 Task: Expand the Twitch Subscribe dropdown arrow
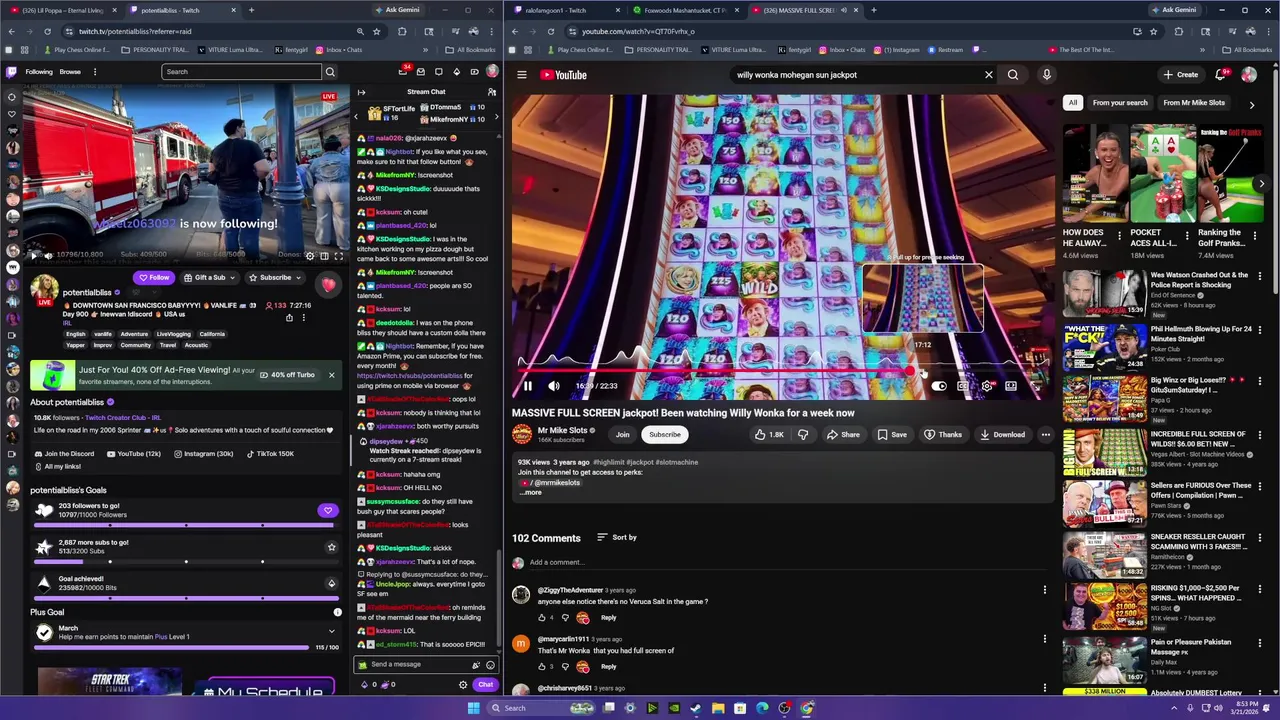pyautogui.click(x=298, y=278)
